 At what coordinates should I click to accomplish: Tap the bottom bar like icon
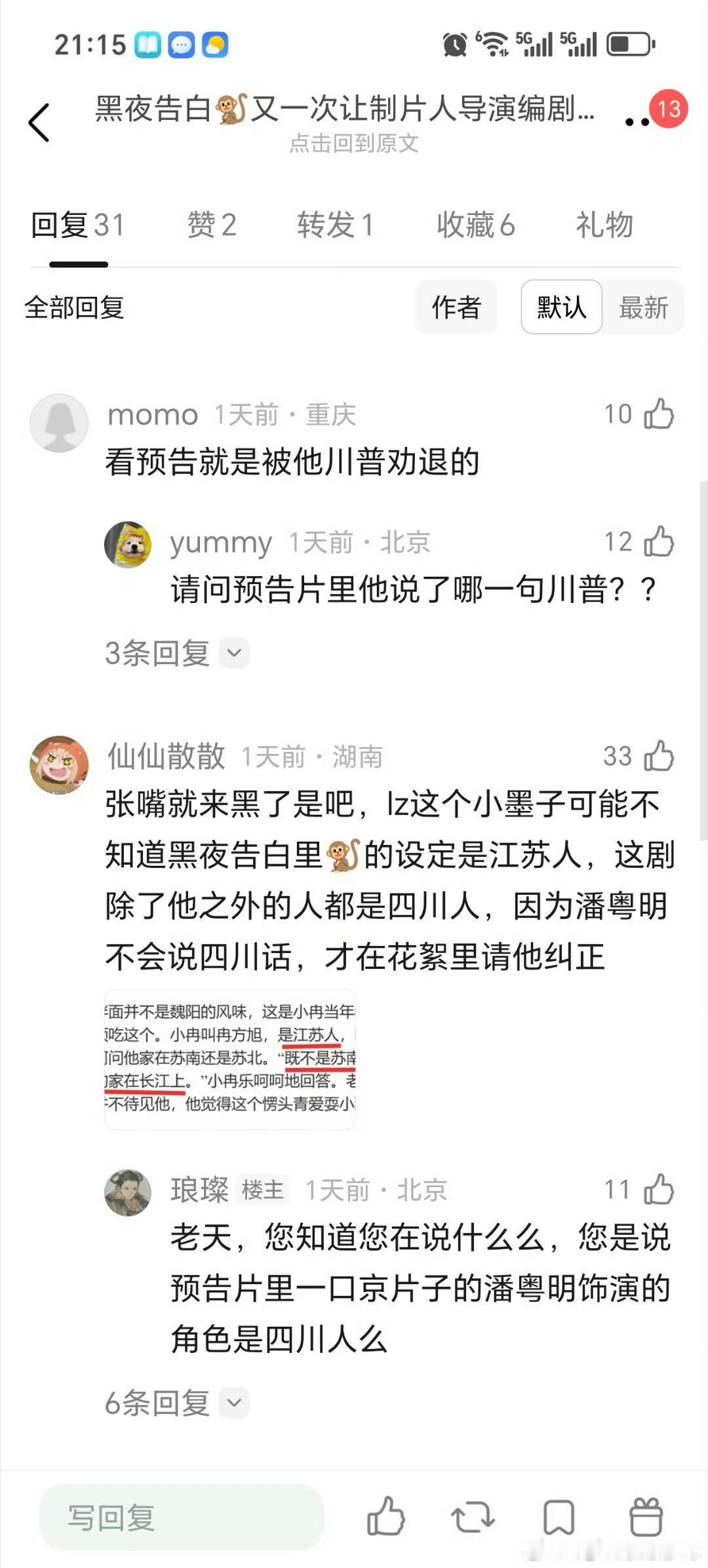point(385,1516)
